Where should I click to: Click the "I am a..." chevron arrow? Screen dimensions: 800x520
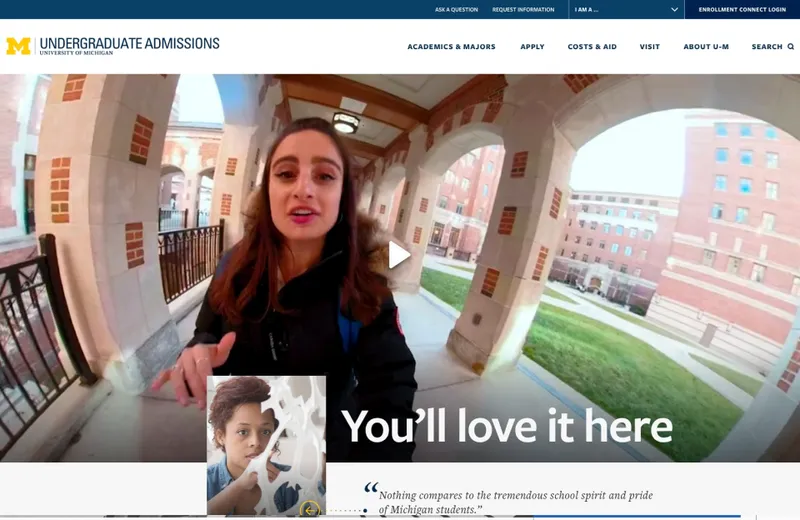click(x=674, y=10)
